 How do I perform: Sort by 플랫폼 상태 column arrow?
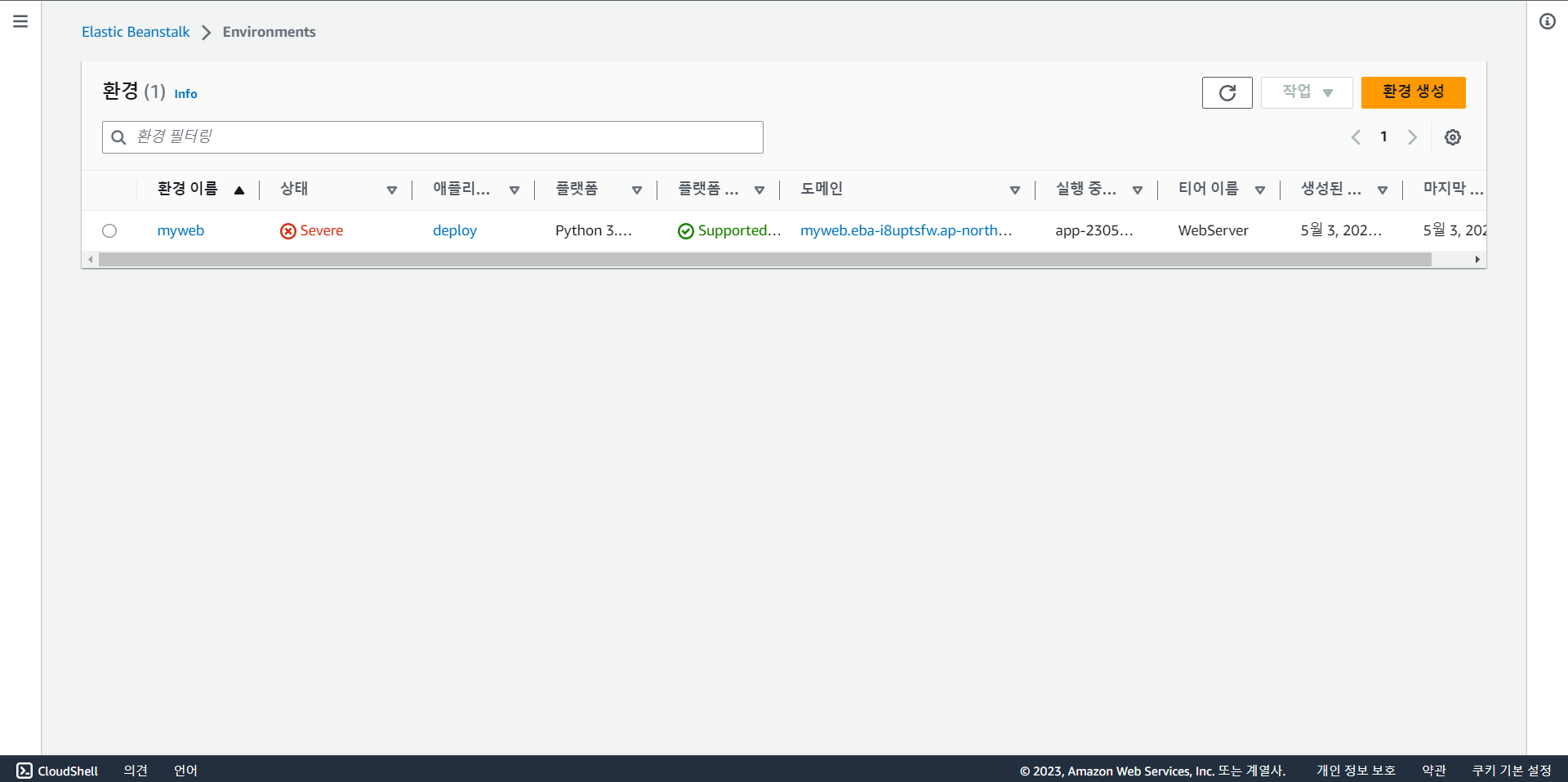(759, 190)
